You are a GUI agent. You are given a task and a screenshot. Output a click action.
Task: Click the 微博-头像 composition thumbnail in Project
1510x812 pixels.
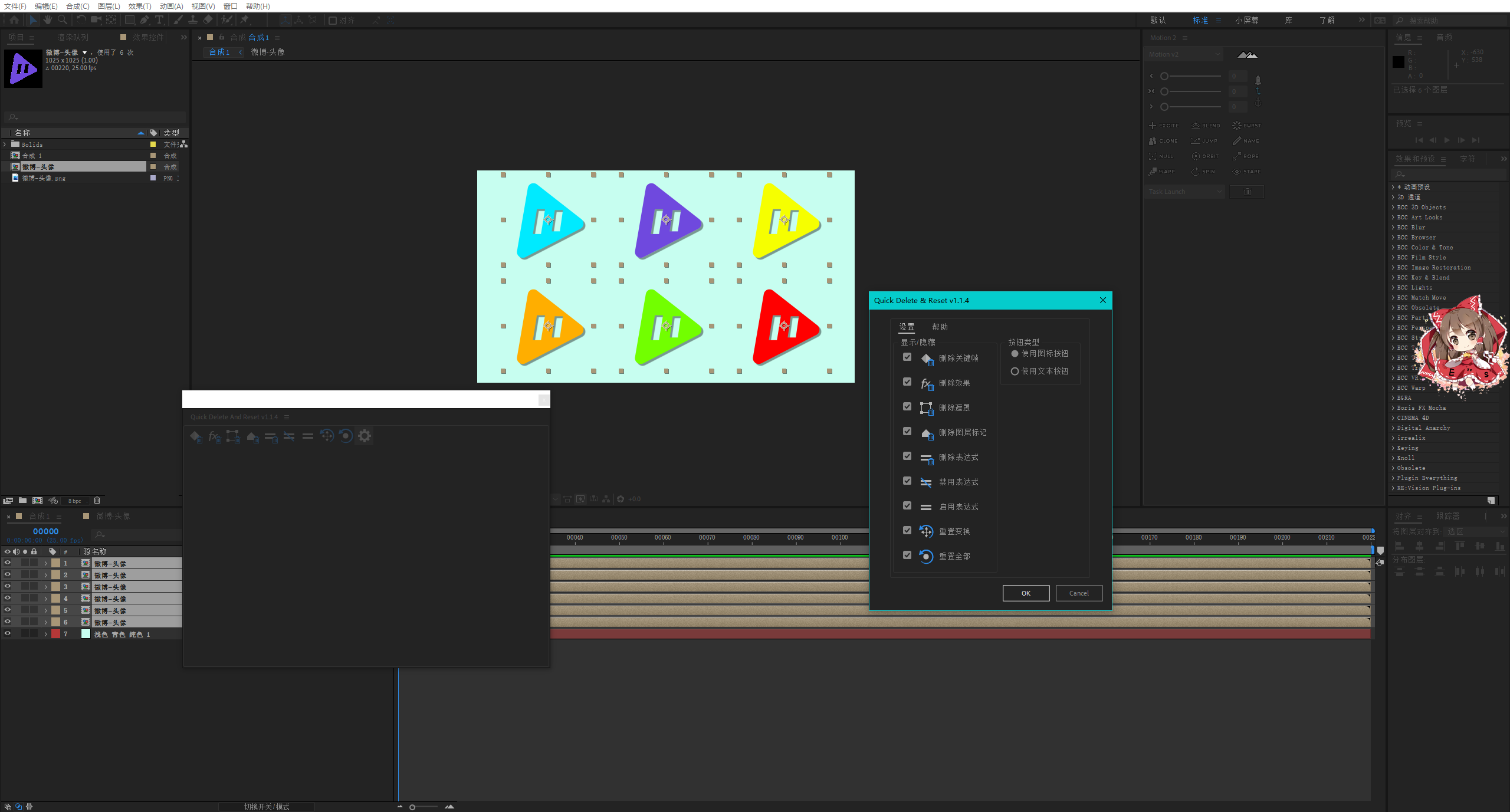[23, 69]
